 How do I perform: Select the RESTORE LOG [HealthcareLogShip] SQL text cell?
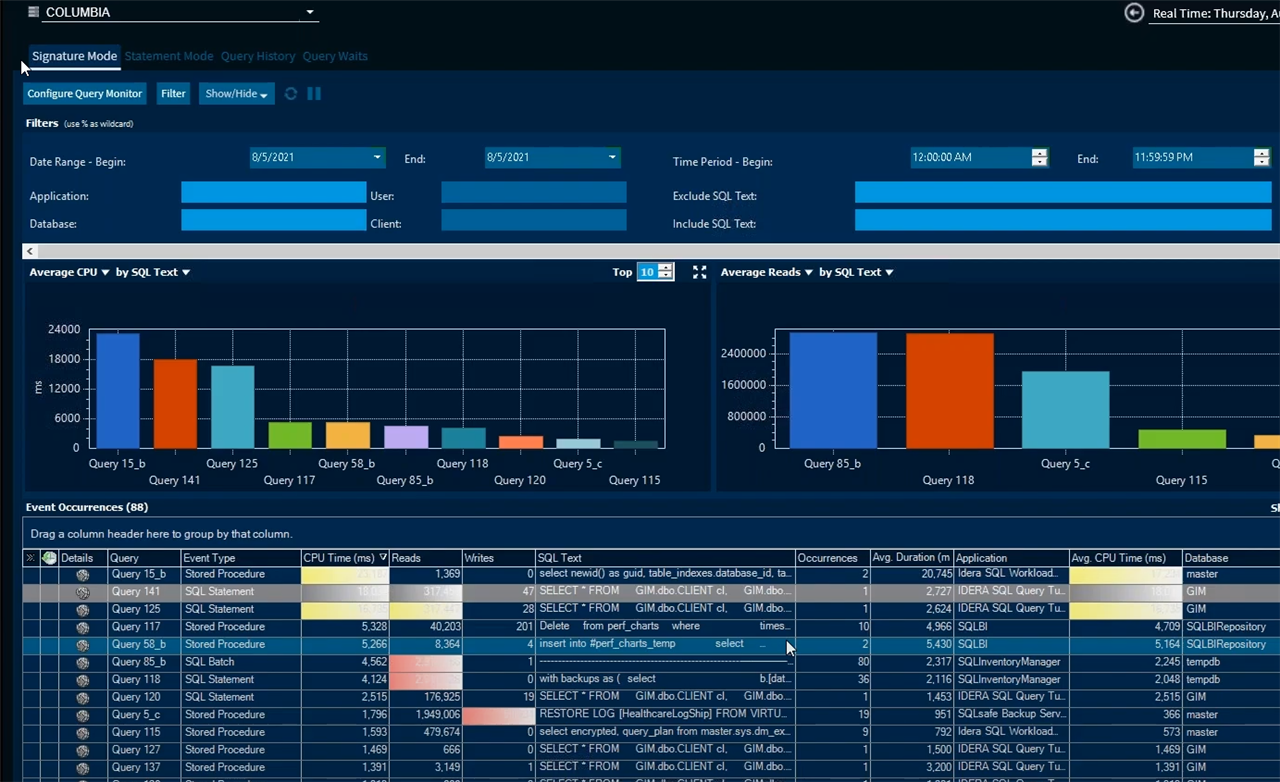coord(665,715)
